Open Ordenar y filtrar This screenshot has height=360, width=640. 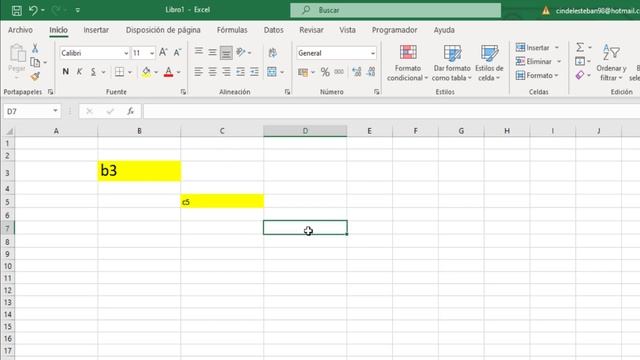[611, 63]
